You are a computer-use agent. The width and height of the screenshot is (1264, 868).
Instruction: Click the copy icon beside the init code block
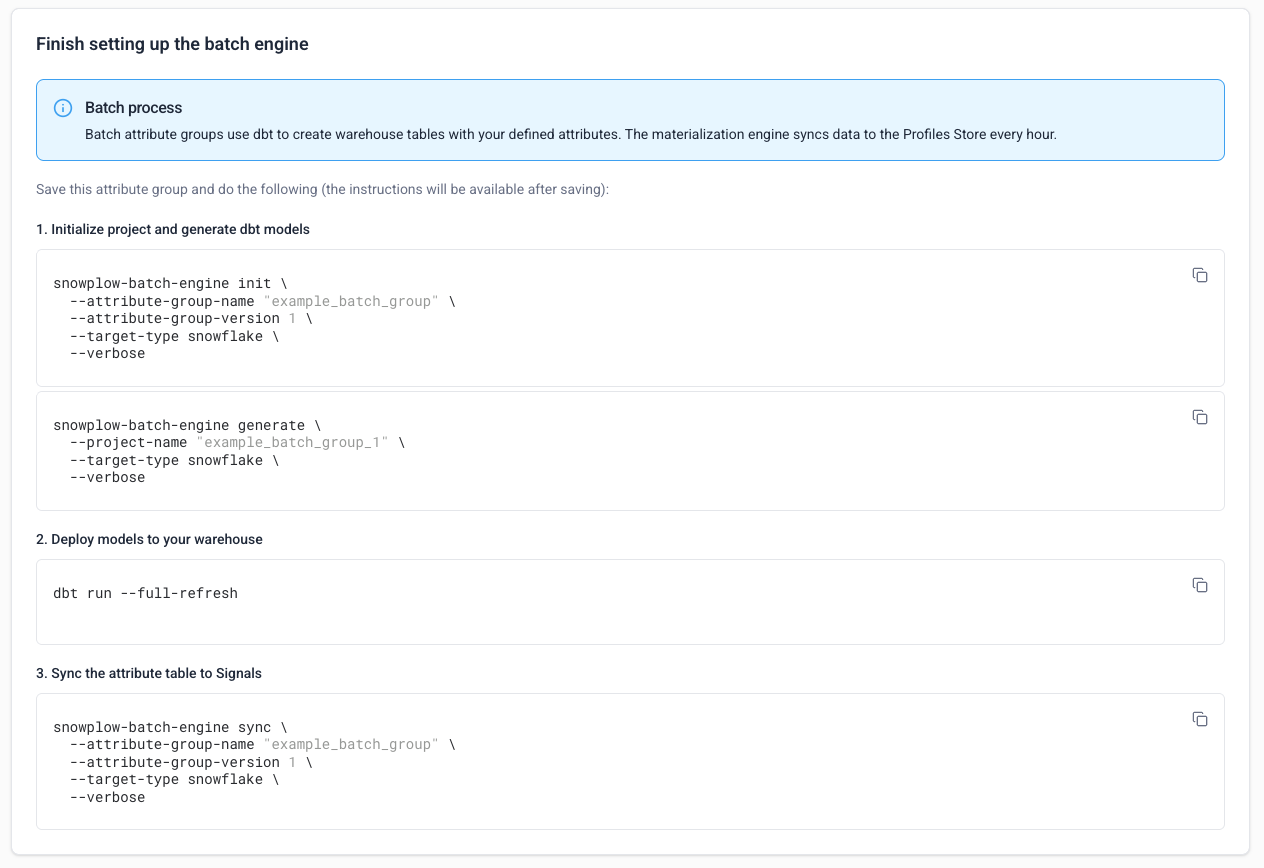[1200, 275]
